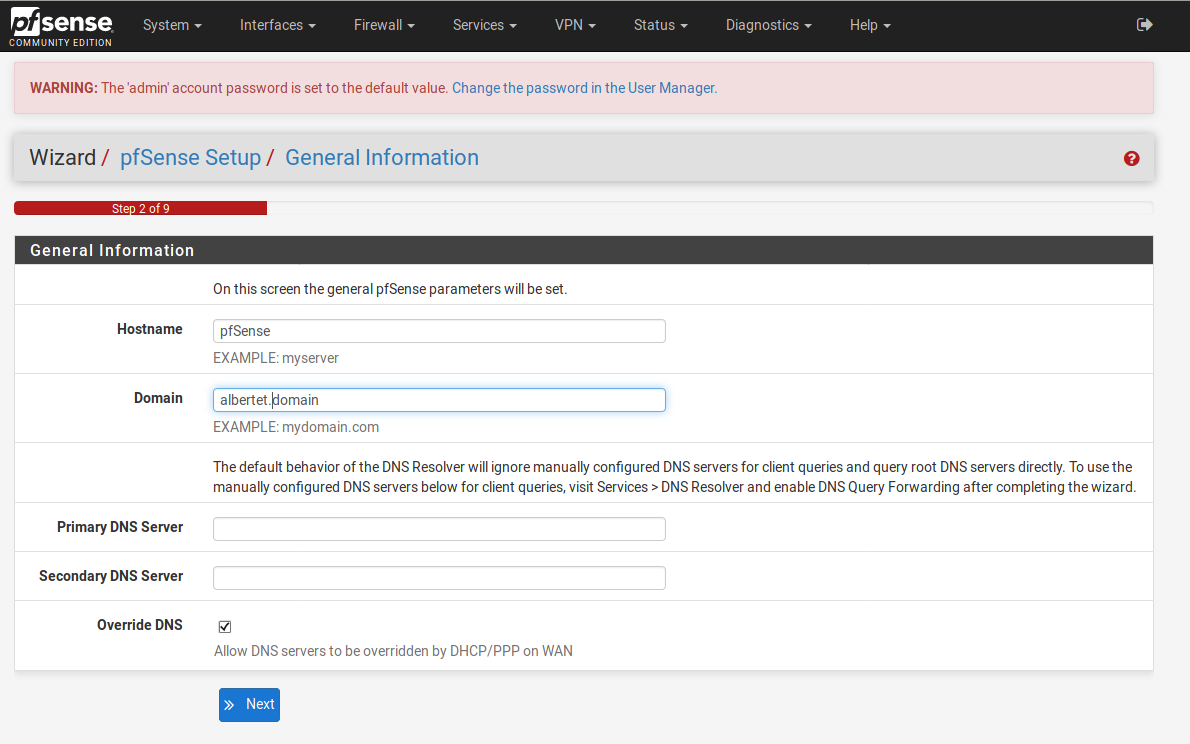1190x744 pixels.
Task: Click the pfSense Community Edition logo
Action: [61, 27]
